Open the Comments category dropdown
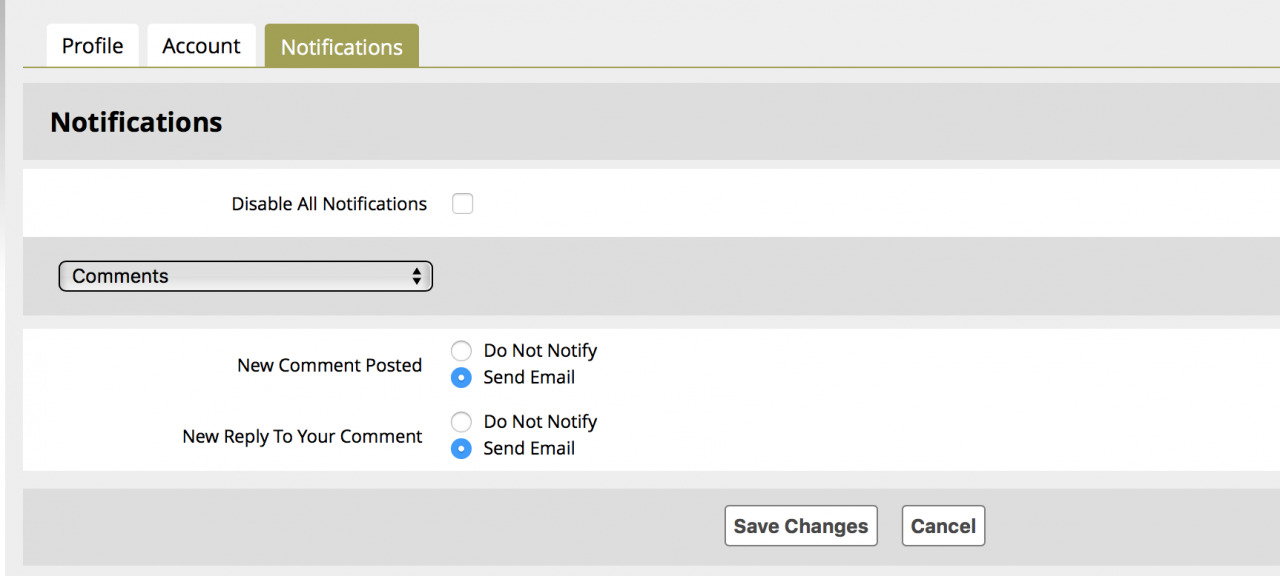 click(245, 276)
